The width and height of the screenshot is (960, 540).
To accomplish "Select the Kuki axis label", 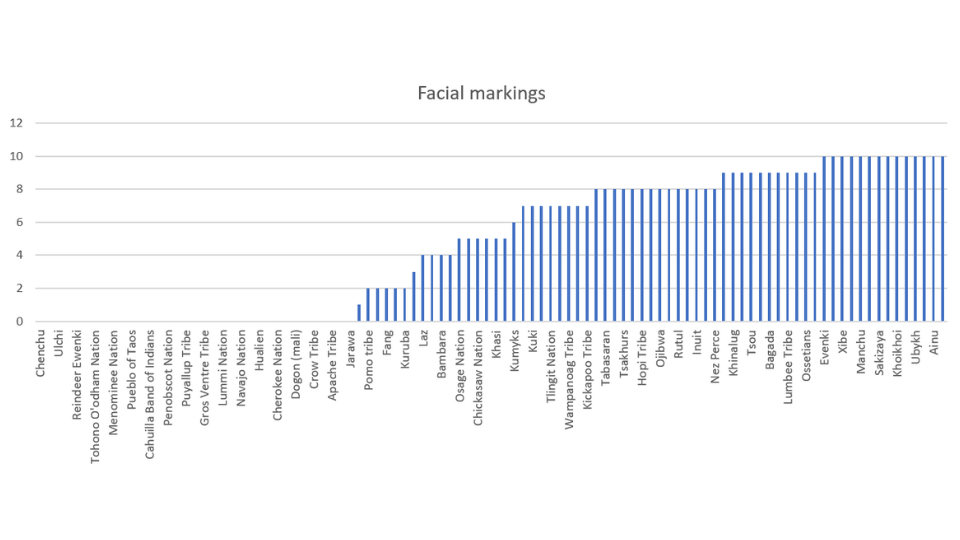I will tap(533, 340).
